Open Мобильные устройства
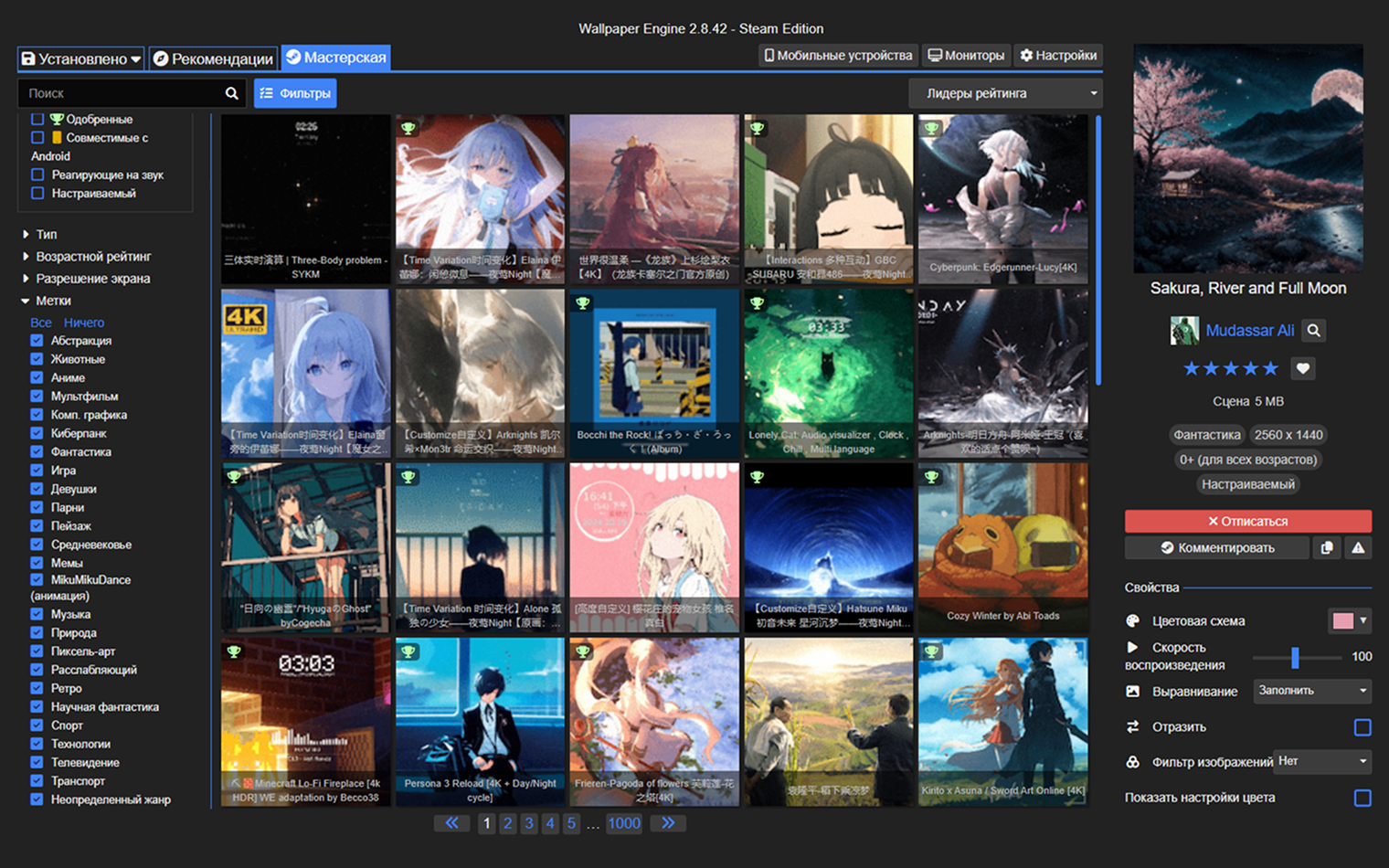Screen dimensions: 1389x868 click(838, 55)
